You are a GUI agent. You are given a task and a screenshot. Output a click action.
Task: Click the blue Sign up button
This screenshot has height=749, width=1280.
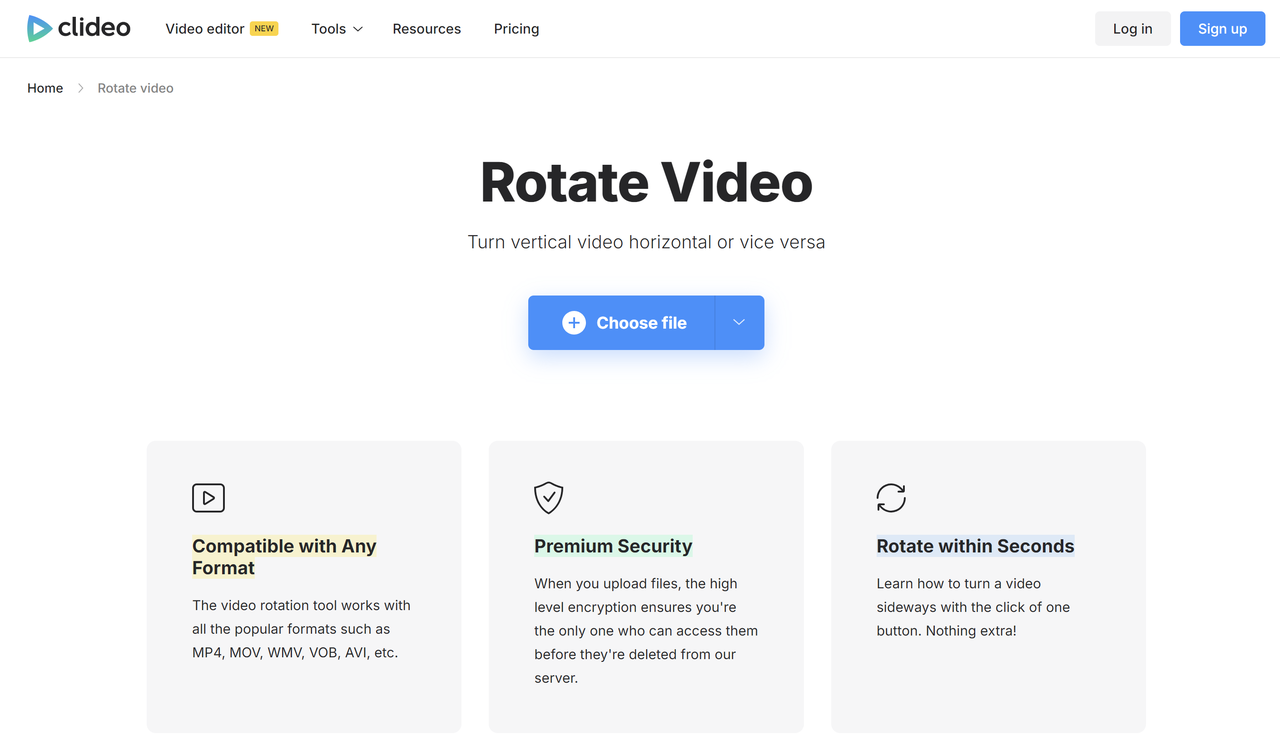coord(1222,28)
